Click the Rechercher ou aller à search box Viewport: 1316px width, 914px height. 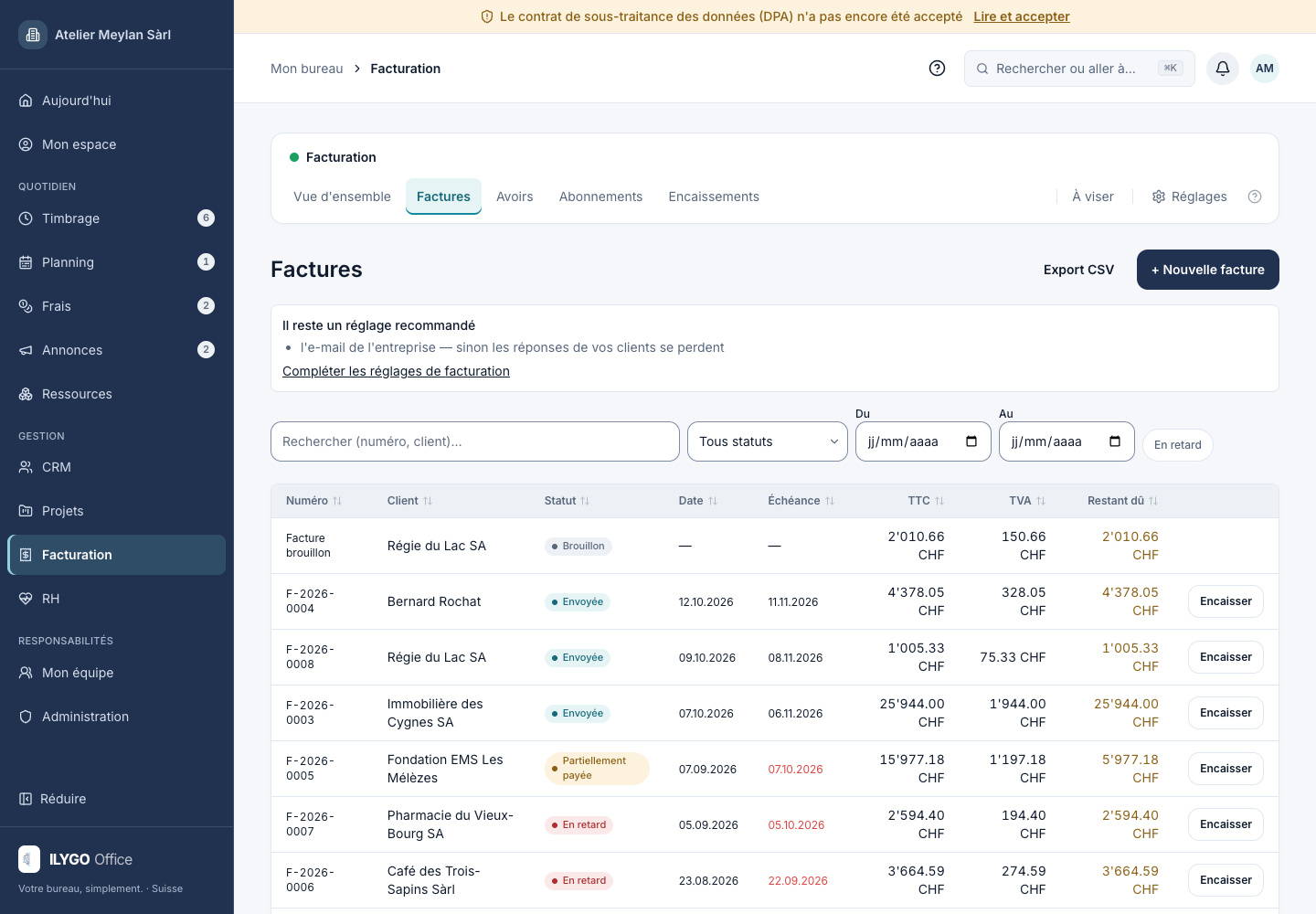click(1079, 69)
